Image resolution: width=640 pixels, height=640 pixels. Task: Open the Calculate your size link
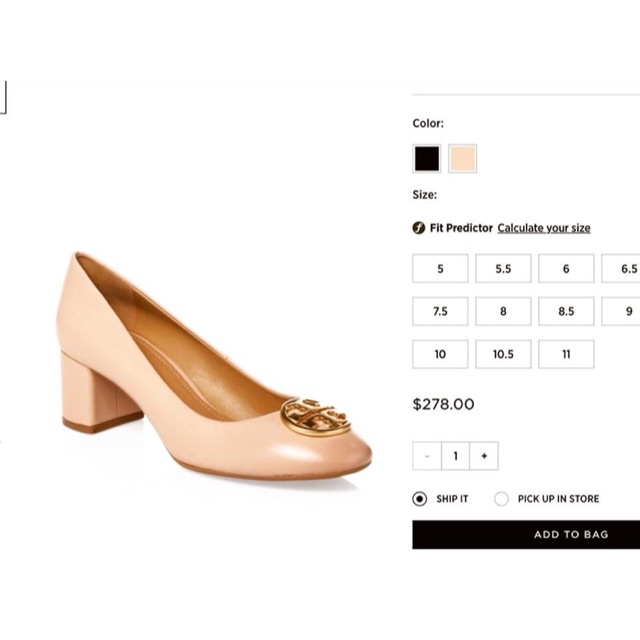click(x=543, y=228)
